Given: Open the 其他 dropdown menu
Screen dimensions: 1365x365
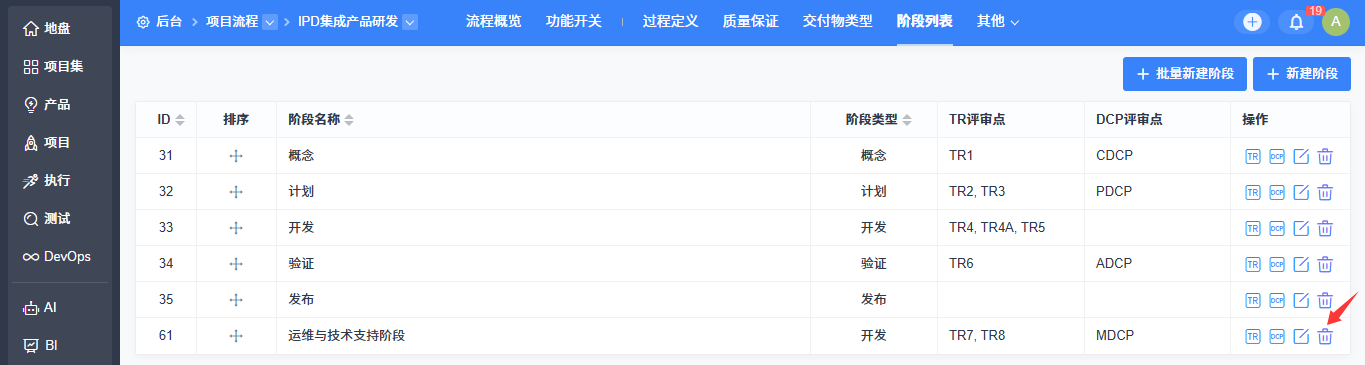Looking at the screenshot, I should tap(998, 21).
